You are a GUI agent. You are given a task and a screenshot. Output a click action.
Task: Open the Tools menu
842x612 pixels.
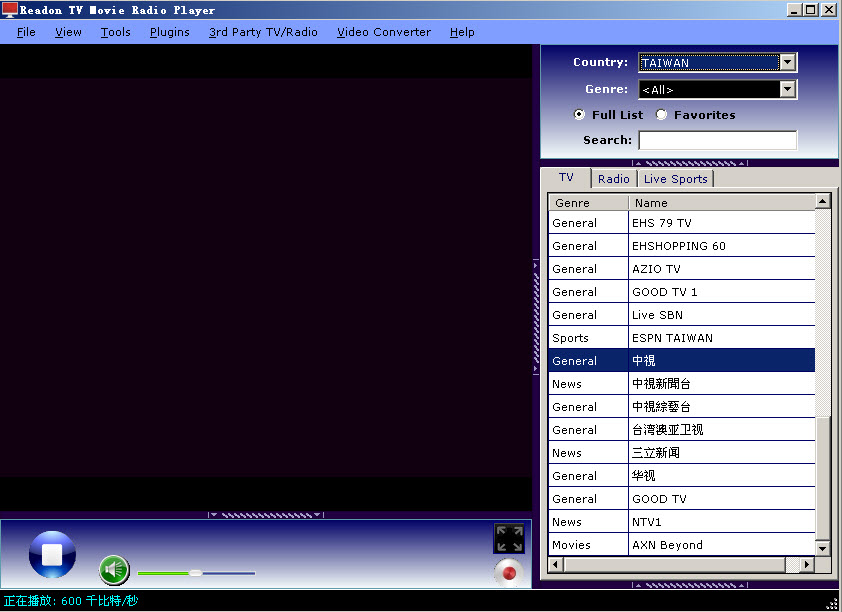115,32
